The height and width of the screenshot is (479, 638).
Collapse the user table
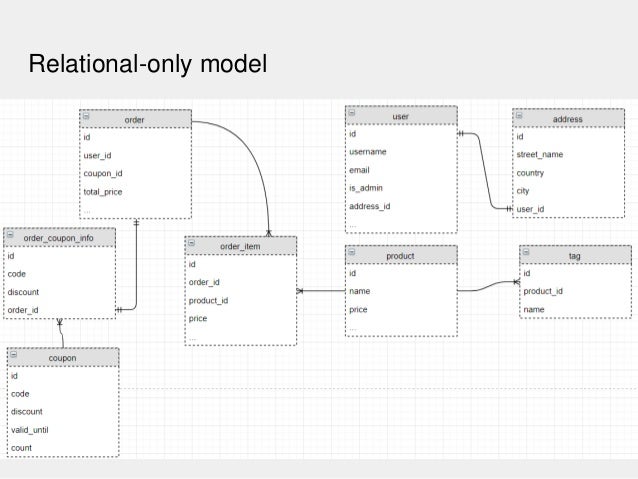click(352, 113)
